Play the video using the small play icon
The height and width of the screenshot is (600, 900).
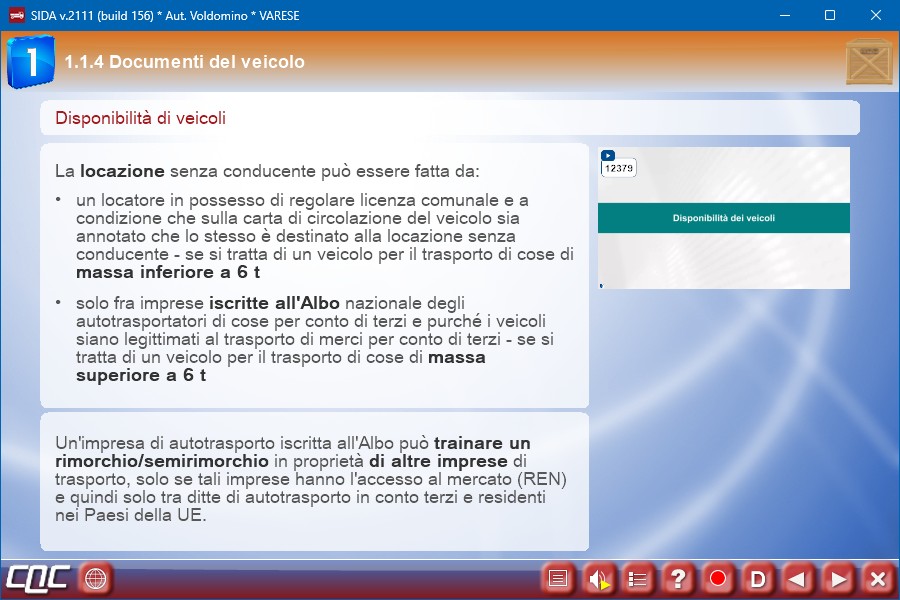click(x=607, y=155)
